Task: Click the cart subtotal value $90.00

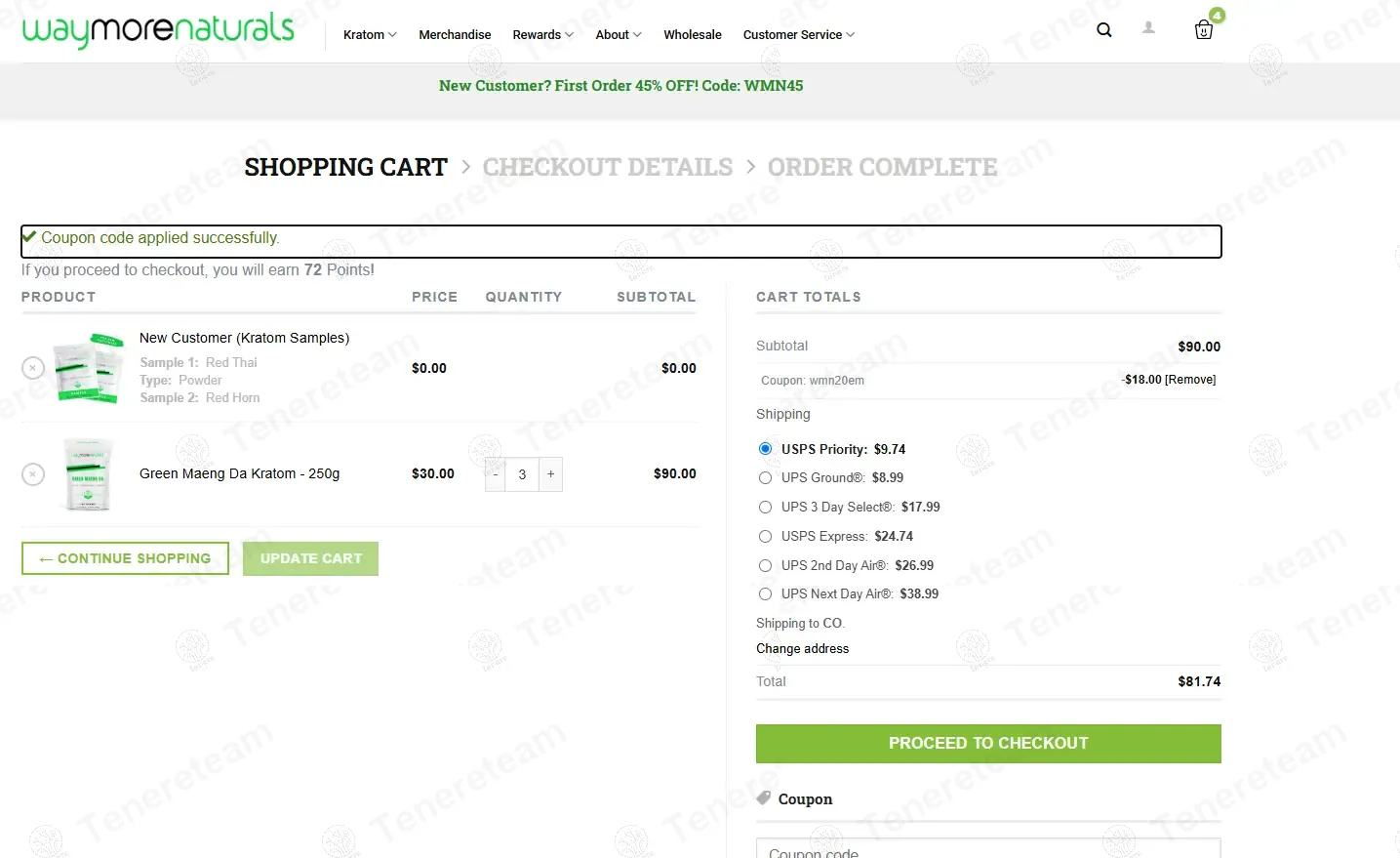Action: pos(1199,347)
